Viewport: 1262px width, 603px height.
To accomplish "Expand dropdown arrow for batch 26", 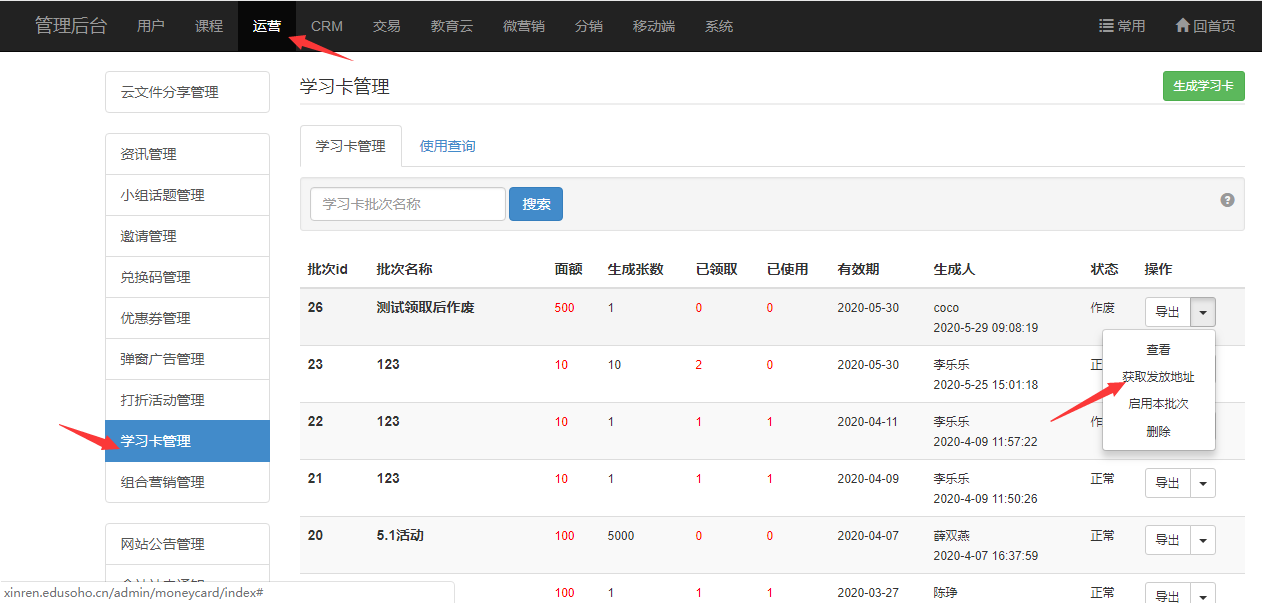I will pyautogui.click(x=1203, y=312).
